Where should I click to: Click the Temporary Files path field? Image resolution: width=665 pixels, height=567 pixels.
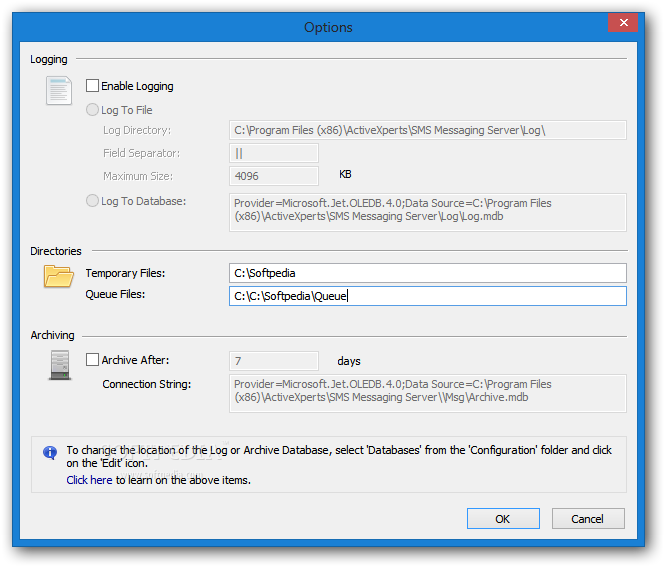click(x=428, y=273)
